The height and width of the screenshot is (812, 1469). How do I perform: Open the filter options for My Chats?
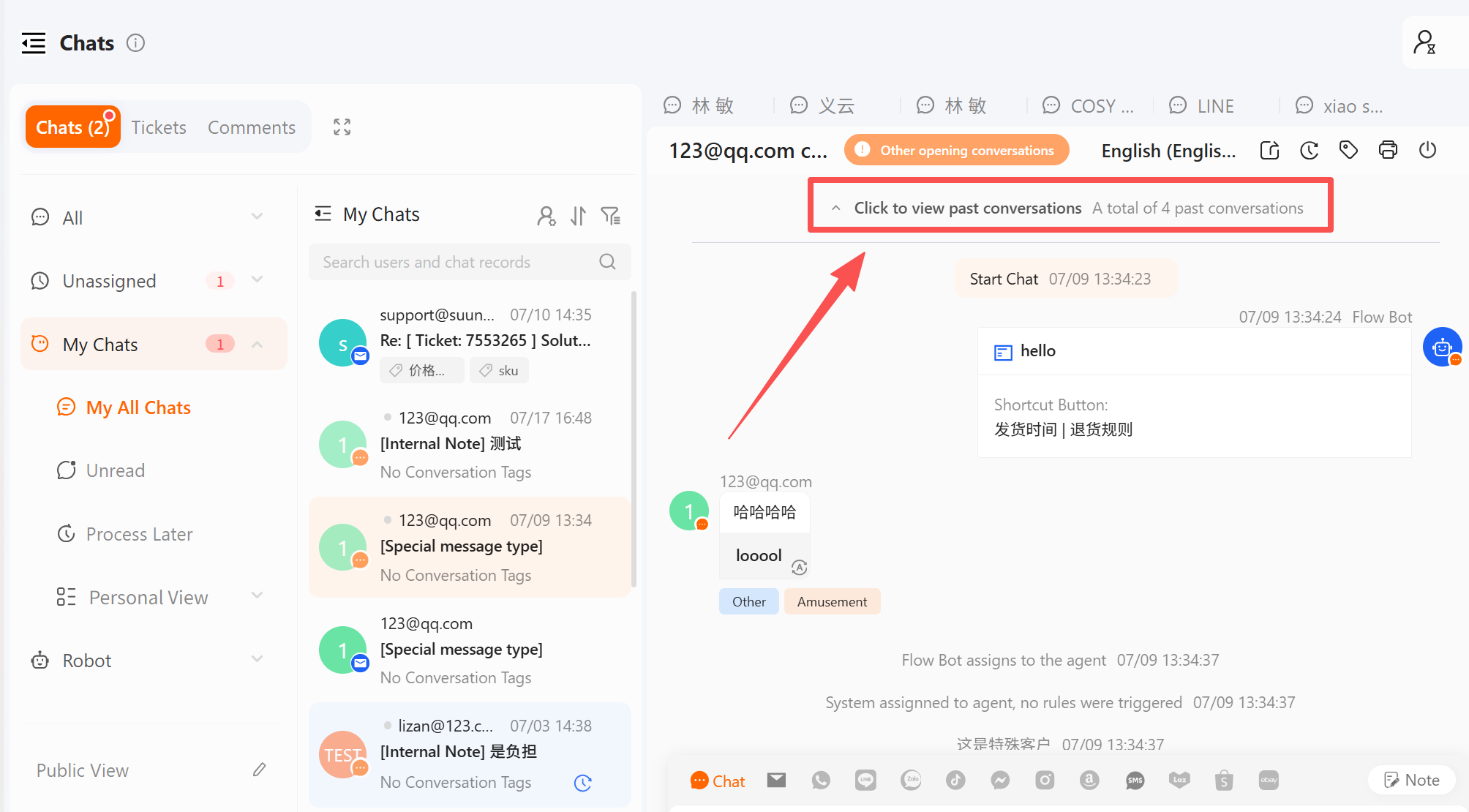click(611, 216)
